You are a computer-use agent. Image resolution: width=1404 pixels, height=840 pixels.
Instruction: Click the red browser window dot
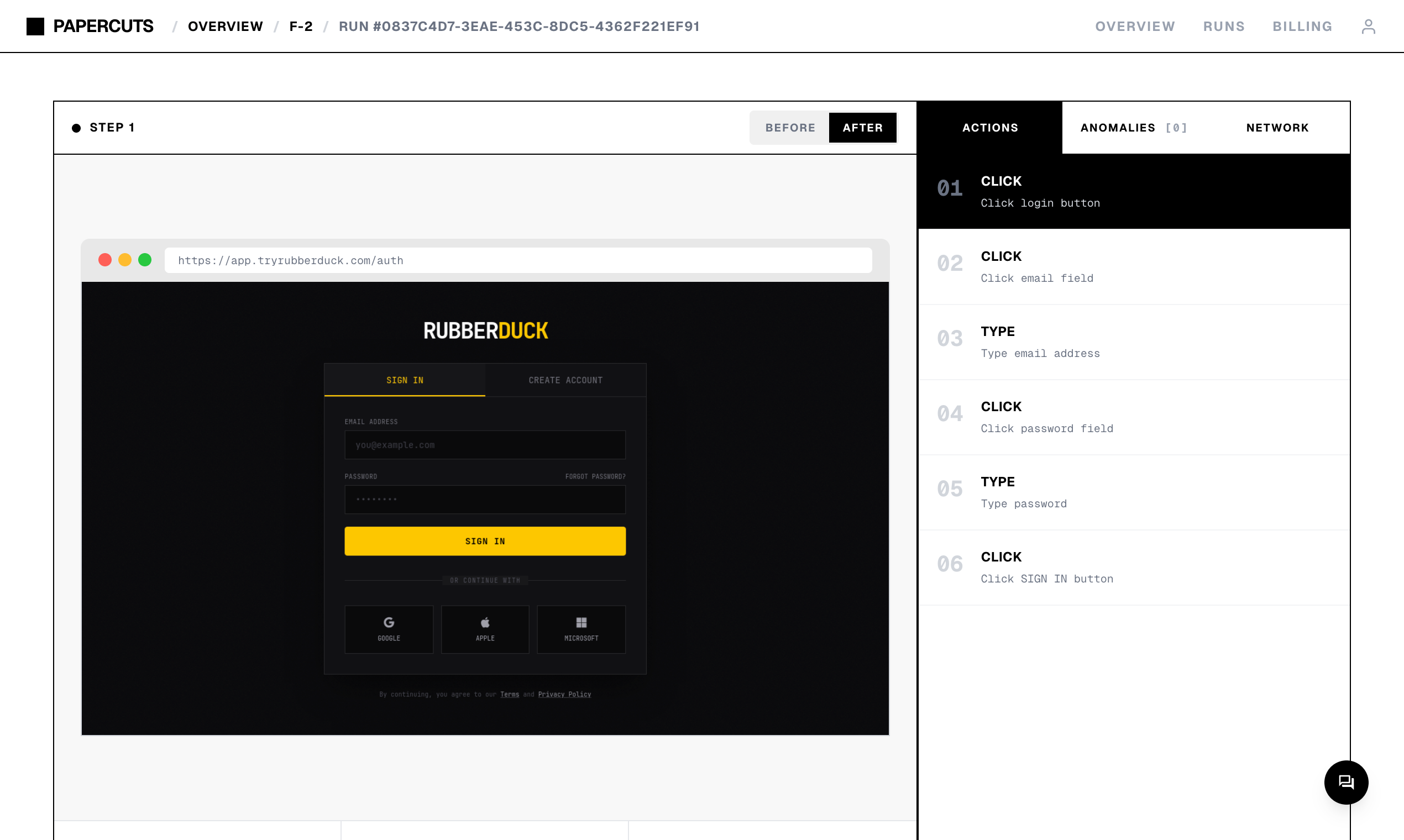coord(104,260)
